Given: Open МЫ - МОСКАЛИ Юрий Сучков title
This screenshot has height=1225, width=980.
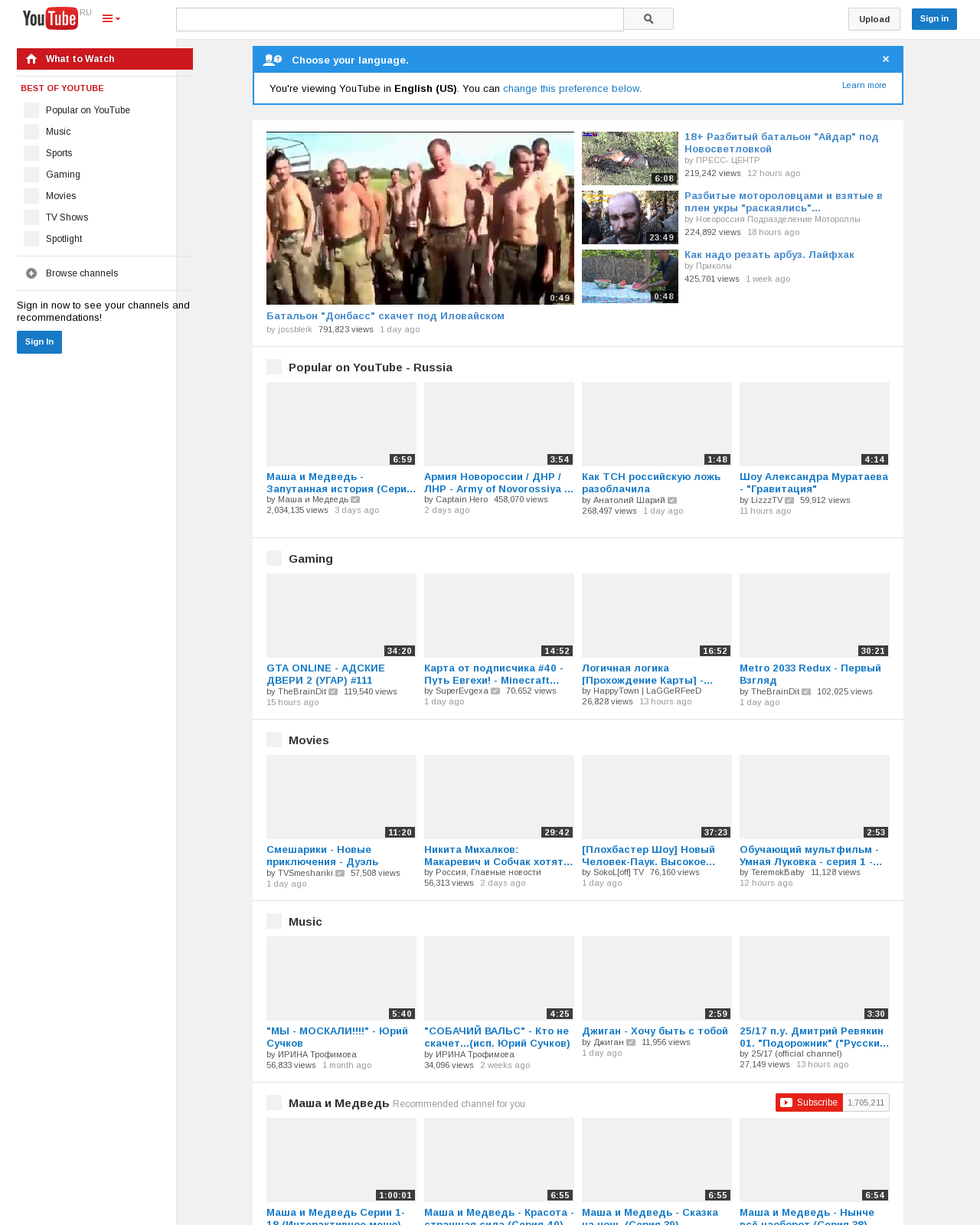Looking at the screenshot, I should 338,1037.
